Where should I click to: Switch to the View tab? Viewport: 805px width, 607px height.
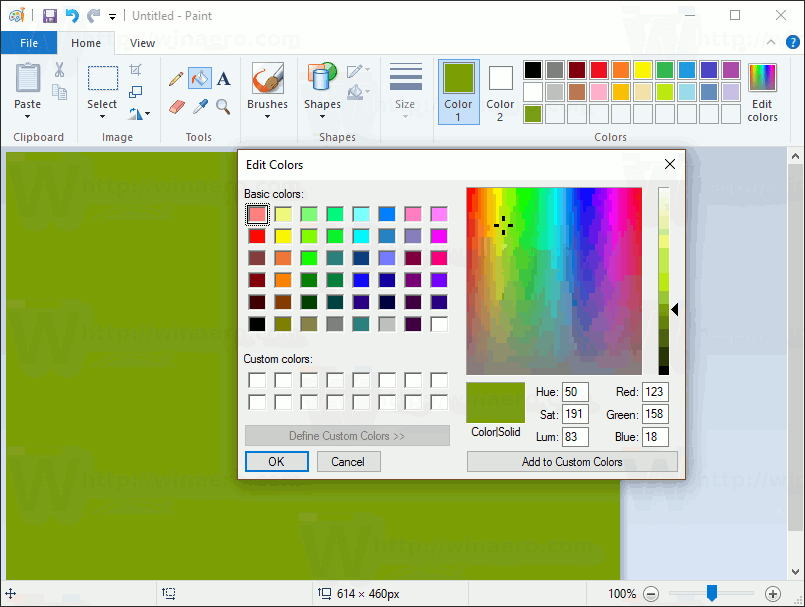142,43
